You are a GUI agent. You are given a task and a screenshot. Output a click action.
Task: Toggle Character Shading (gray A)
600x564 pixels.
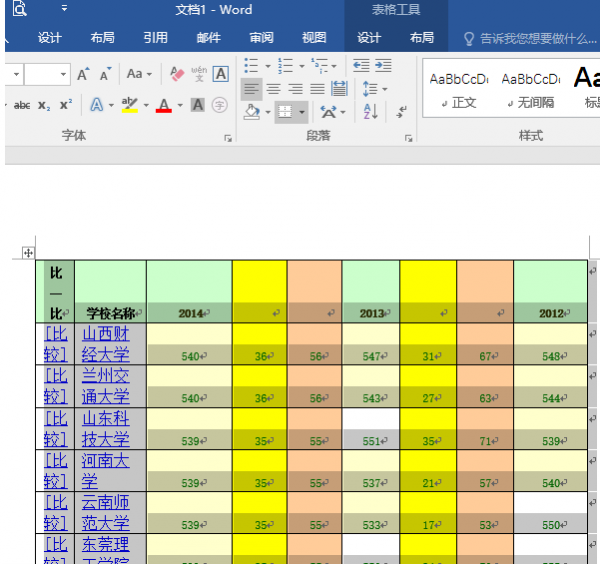point(198,105)
